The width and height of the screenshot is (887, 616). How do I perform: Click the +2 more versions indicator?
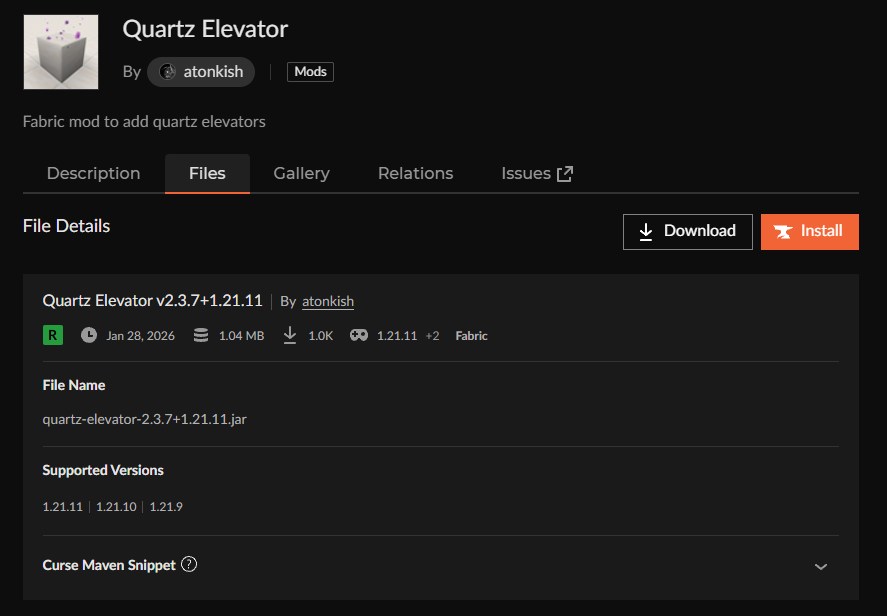click(x=432, y=336)
